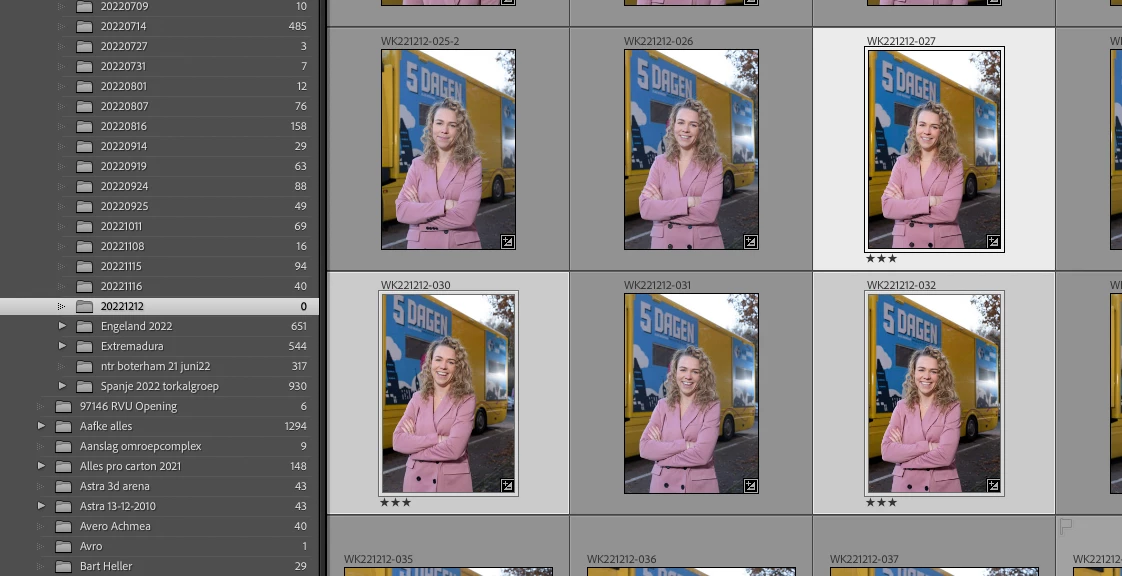Image resolution: width=1122 pixels, height=576 pixels.
Task: Click the develop adjustments badge on WK221212-027
Action: point(993,242)
